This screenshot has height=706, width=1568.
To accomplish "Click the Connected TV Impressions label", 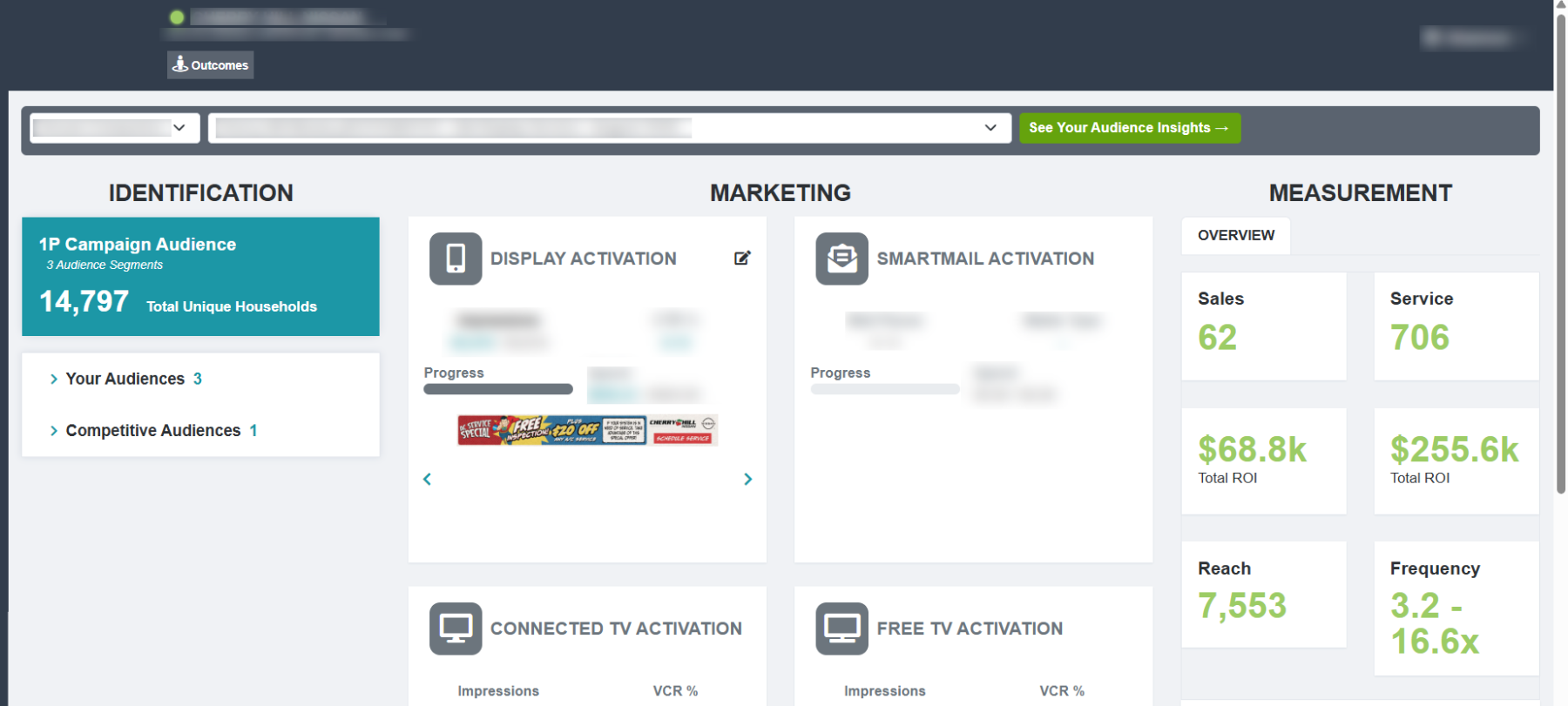I will pos(498,691).
